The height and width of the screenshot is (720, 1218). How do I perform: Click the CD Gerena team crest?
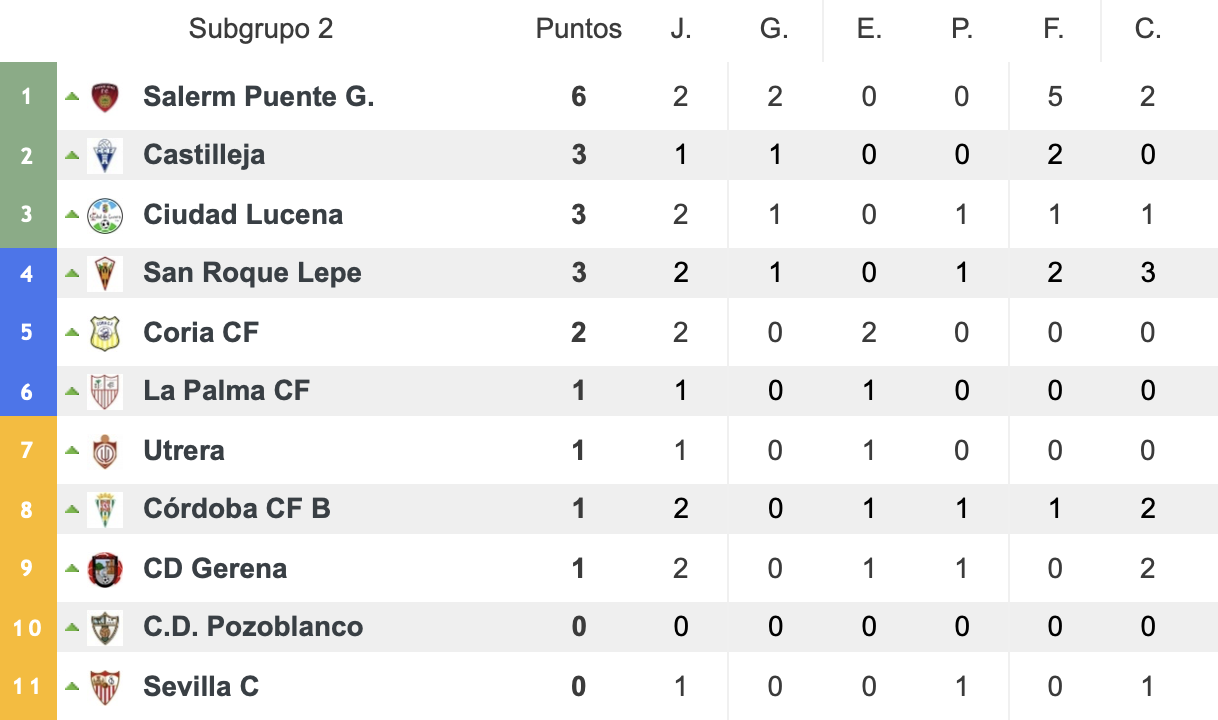[104, 569]
